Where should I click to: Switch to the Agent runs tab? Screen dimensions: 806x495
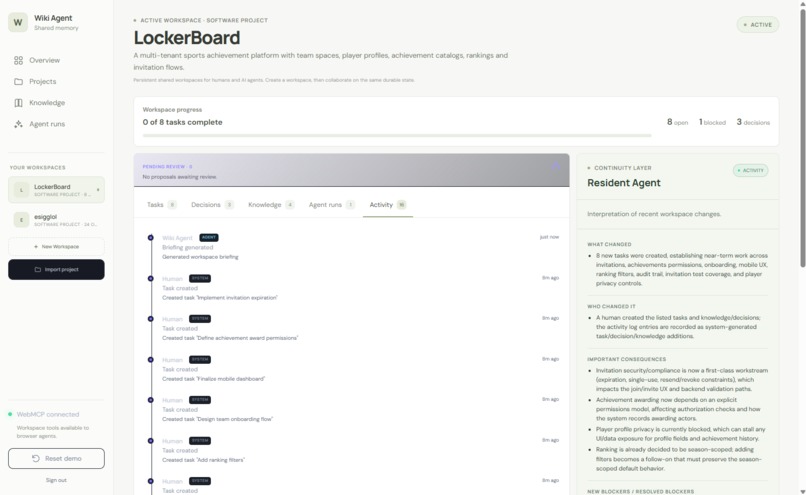[x=332, y=205]
